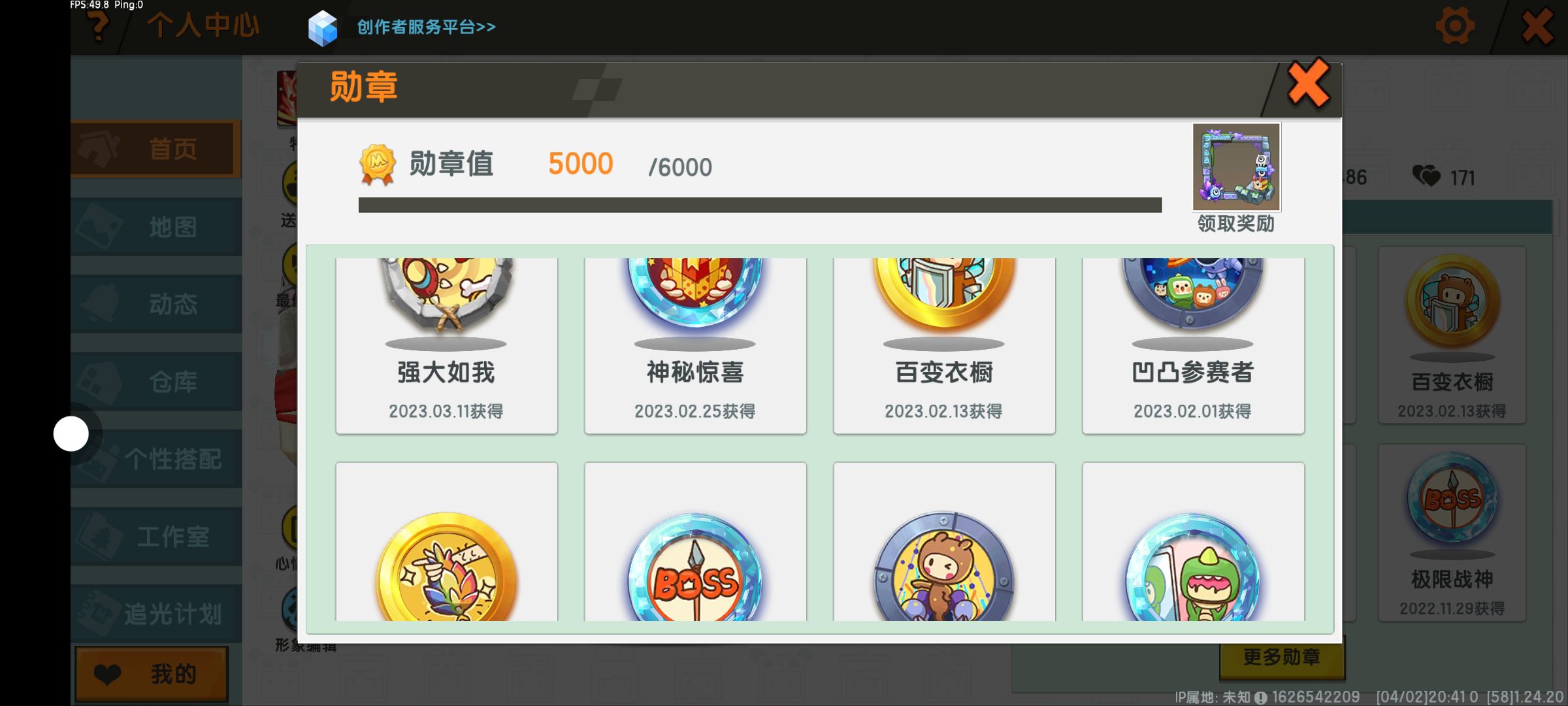
Task: Go to the 首页 sidebar tab
Action: tap(155, 148)
